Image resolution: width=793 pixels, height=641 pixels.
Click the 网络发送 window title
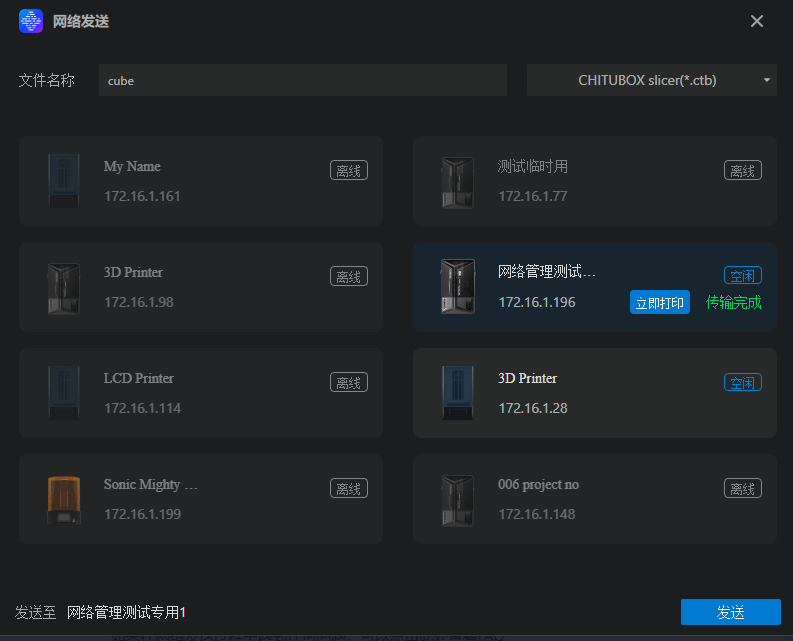pos(81,21)
